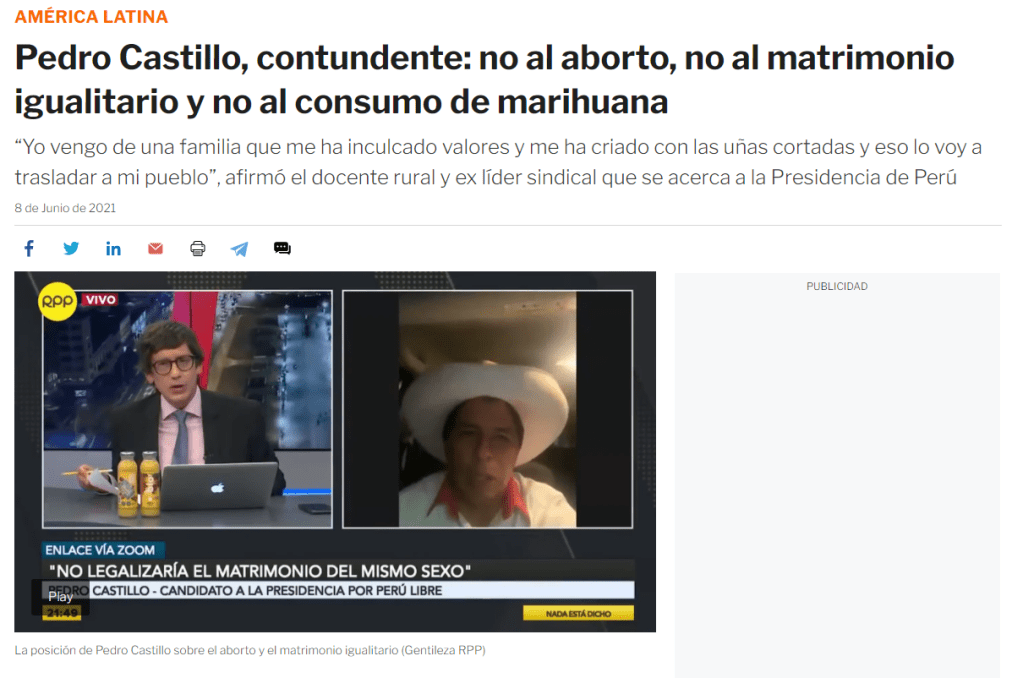Open the AMÉRICA LATINA section link
1023x678 pixels.
(x=91, y=17)
